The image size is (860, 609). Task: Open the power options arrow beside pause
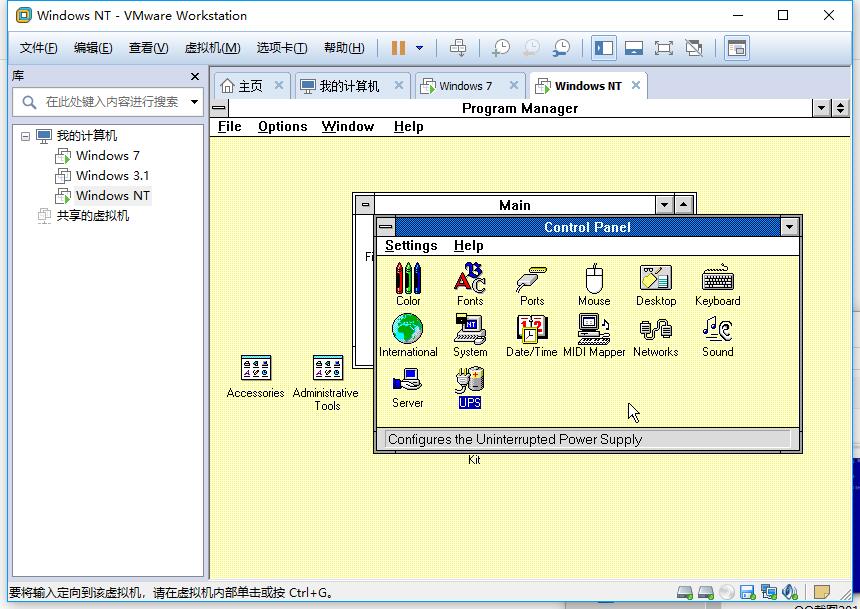point(420,48)
